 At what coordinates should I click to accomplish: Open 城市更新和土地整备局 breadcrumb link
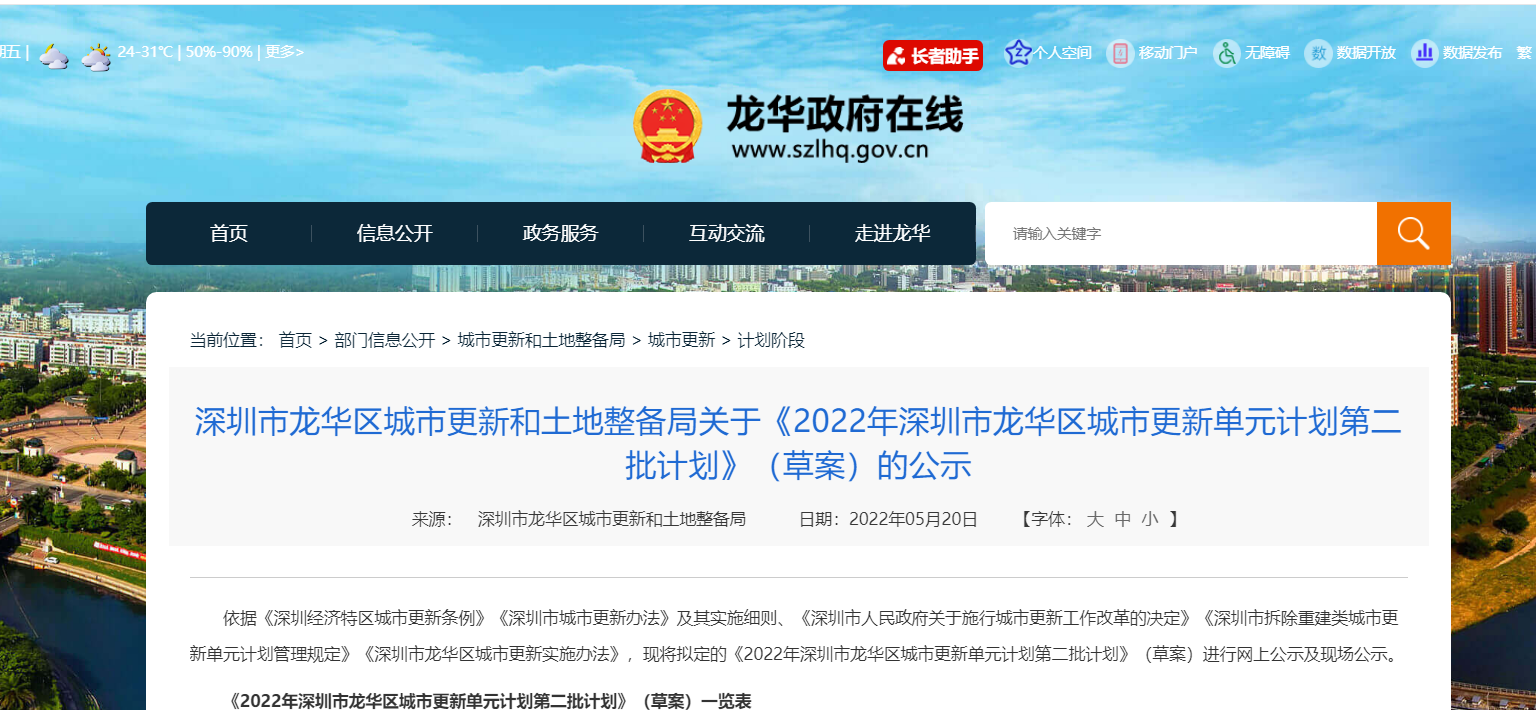tap(541, 340)
